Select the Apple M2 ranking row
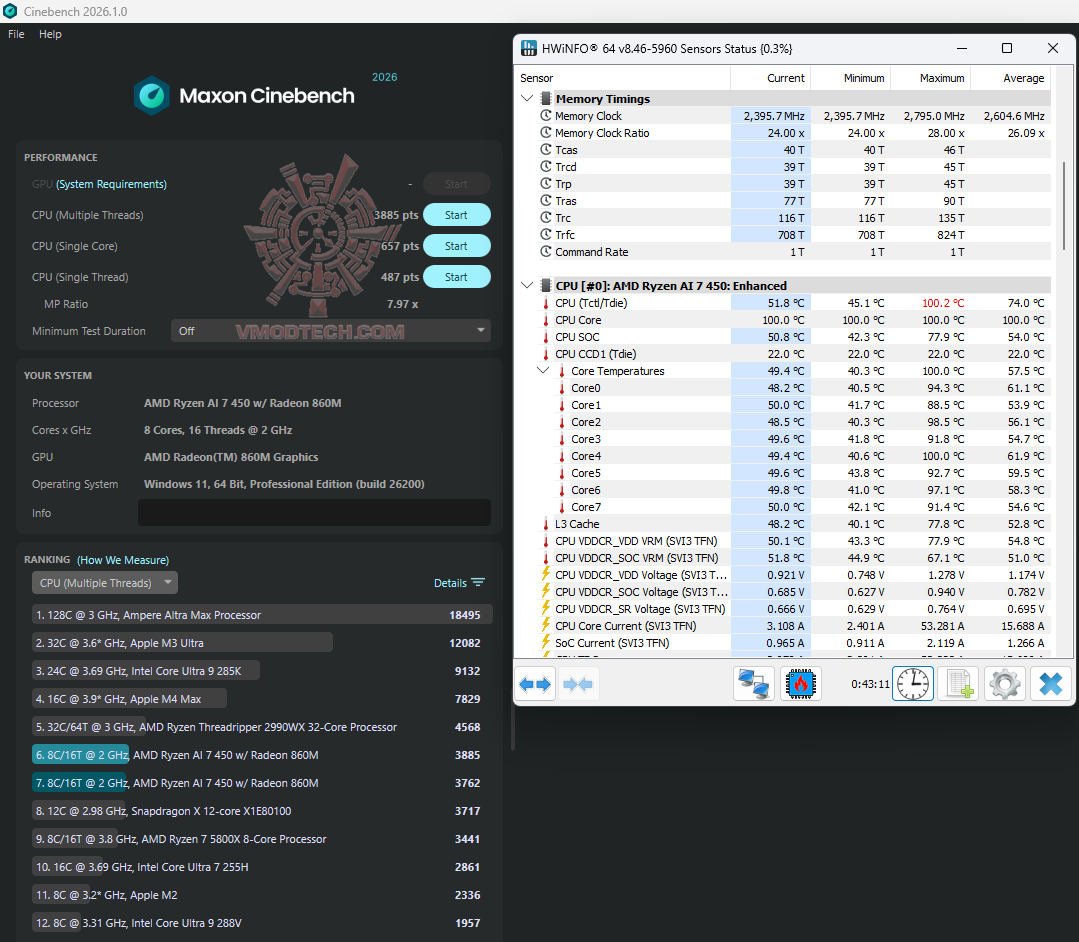 click(262, 895)
